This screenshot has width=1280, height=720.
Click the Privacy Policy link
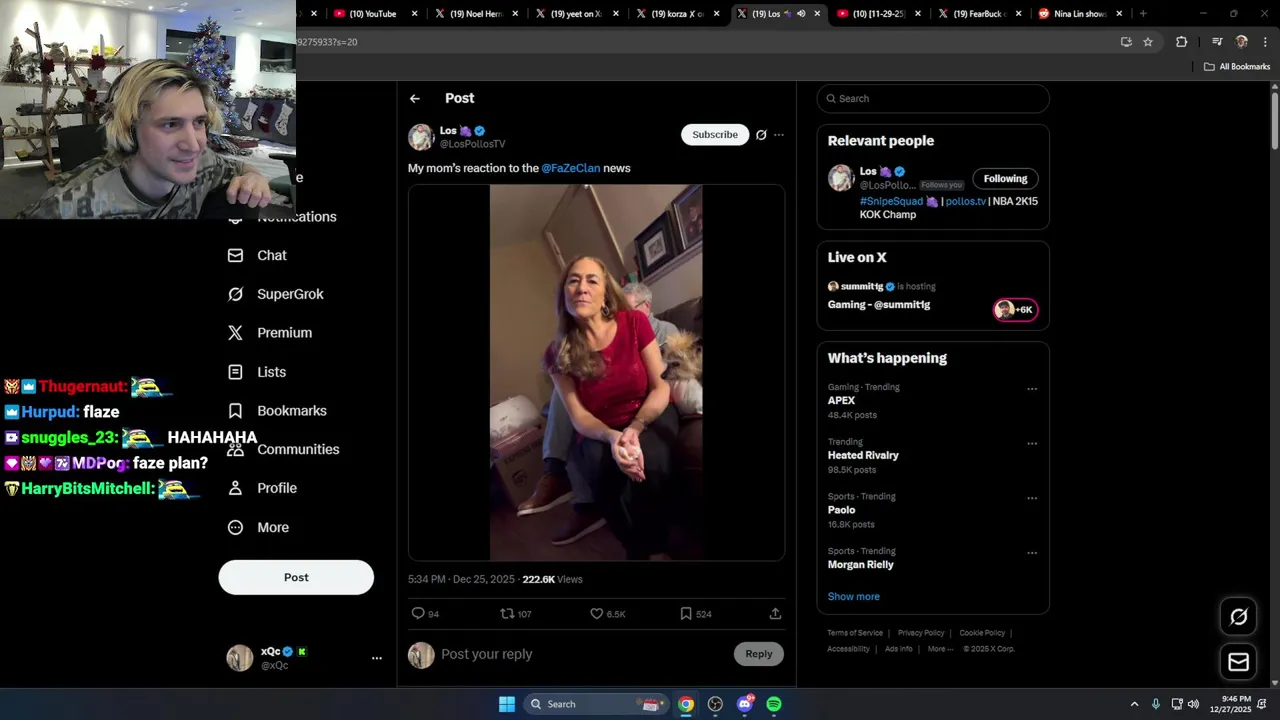(x=921, y=633)
